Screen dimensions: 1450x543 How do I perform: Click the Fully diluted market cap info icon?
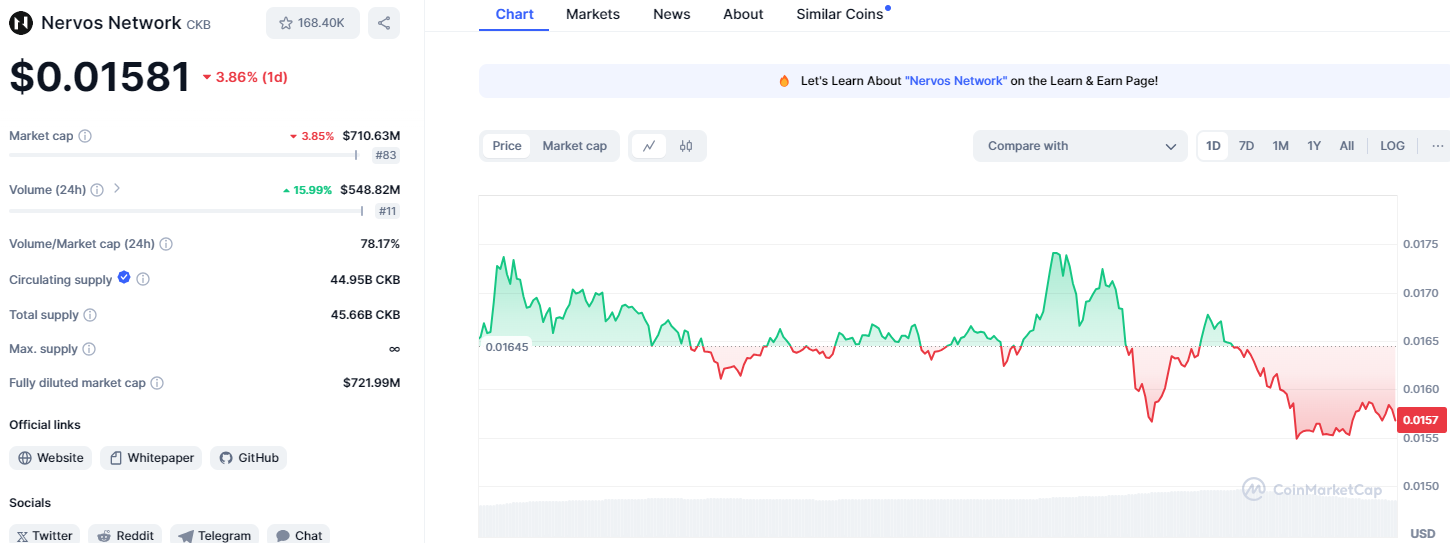[x=157, y=383]
